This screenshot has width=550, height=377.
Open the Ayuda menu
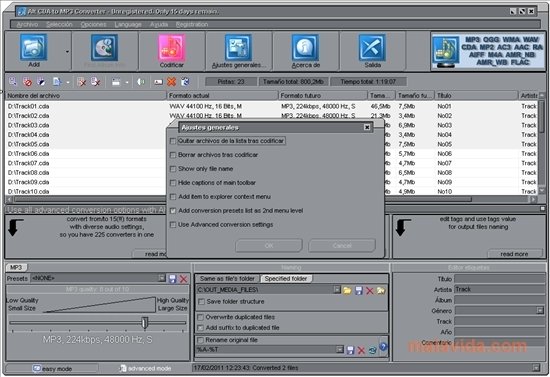(x=159, y=24)
